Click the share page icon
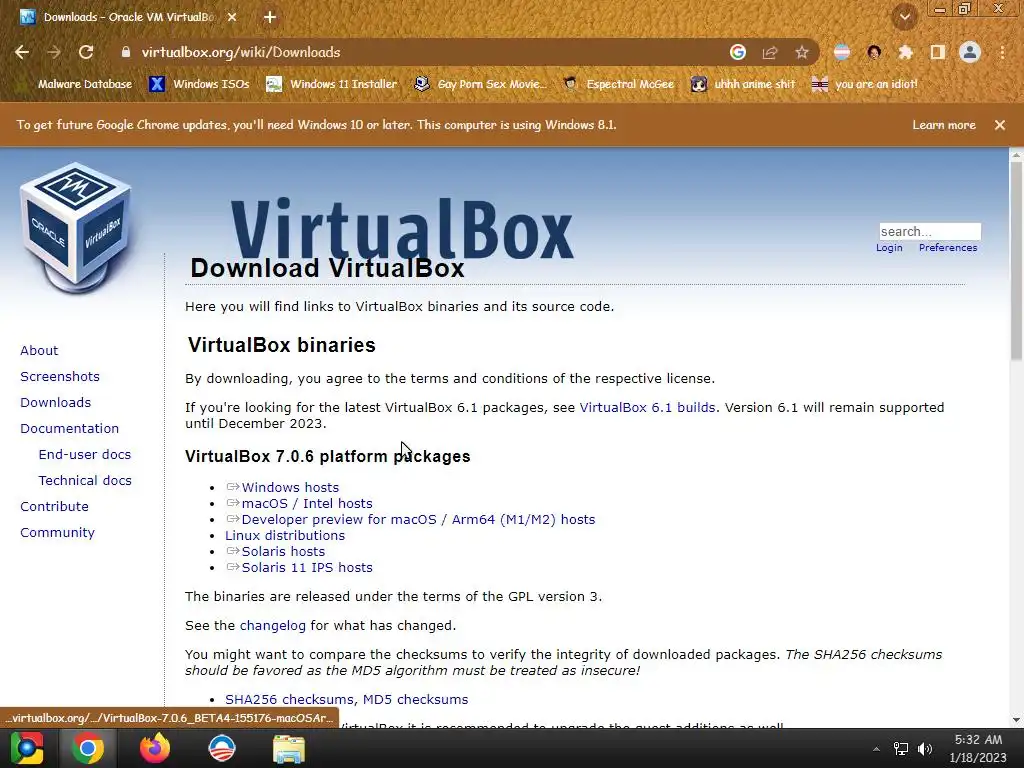Image resolution: width=1024 pixels, height=768 pixels. pyautogui.click(x=770, y=52)
